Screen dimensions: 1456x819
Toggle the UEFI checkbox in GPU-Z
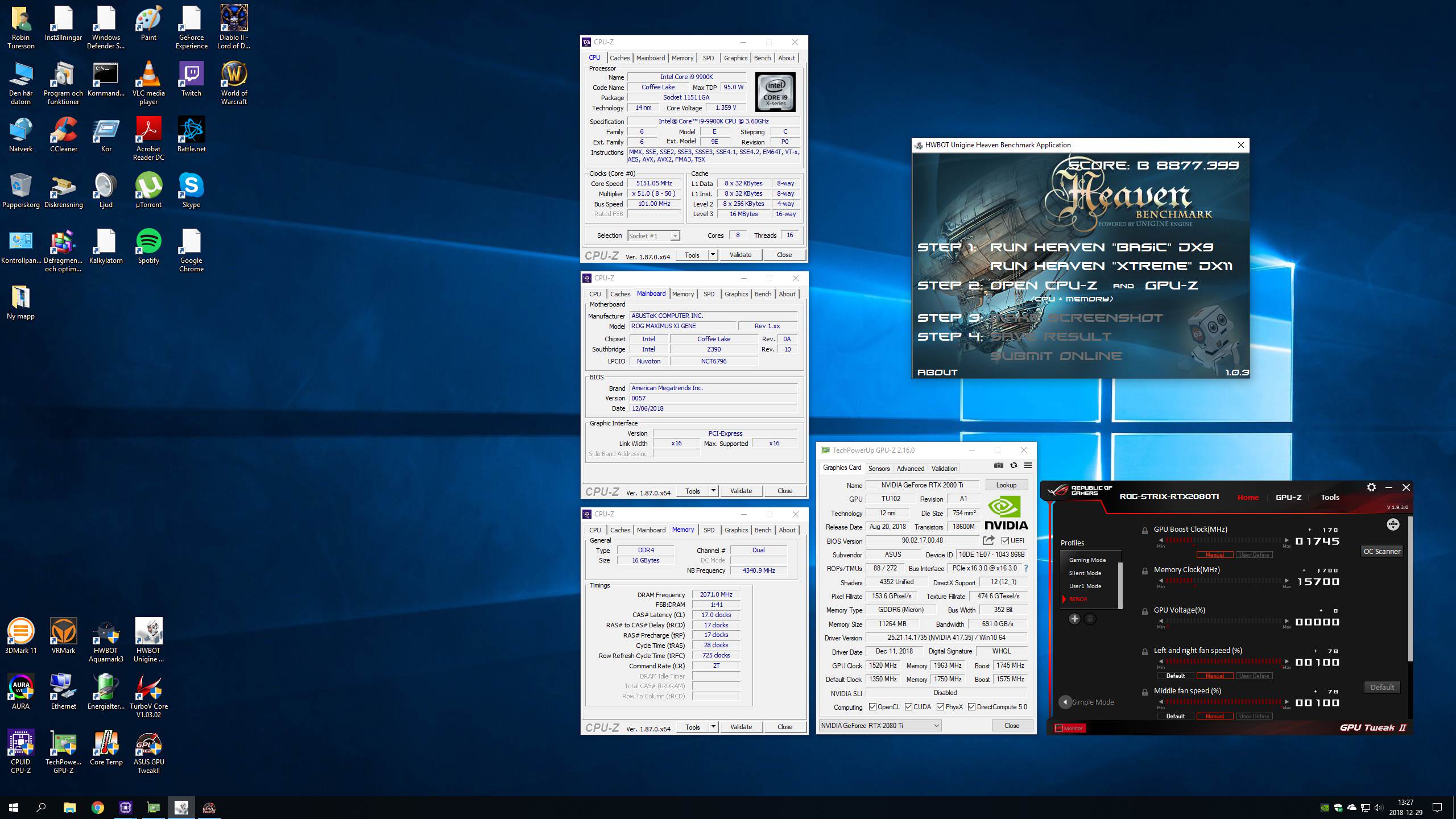pyautogui.click(x=1005, y=541)
